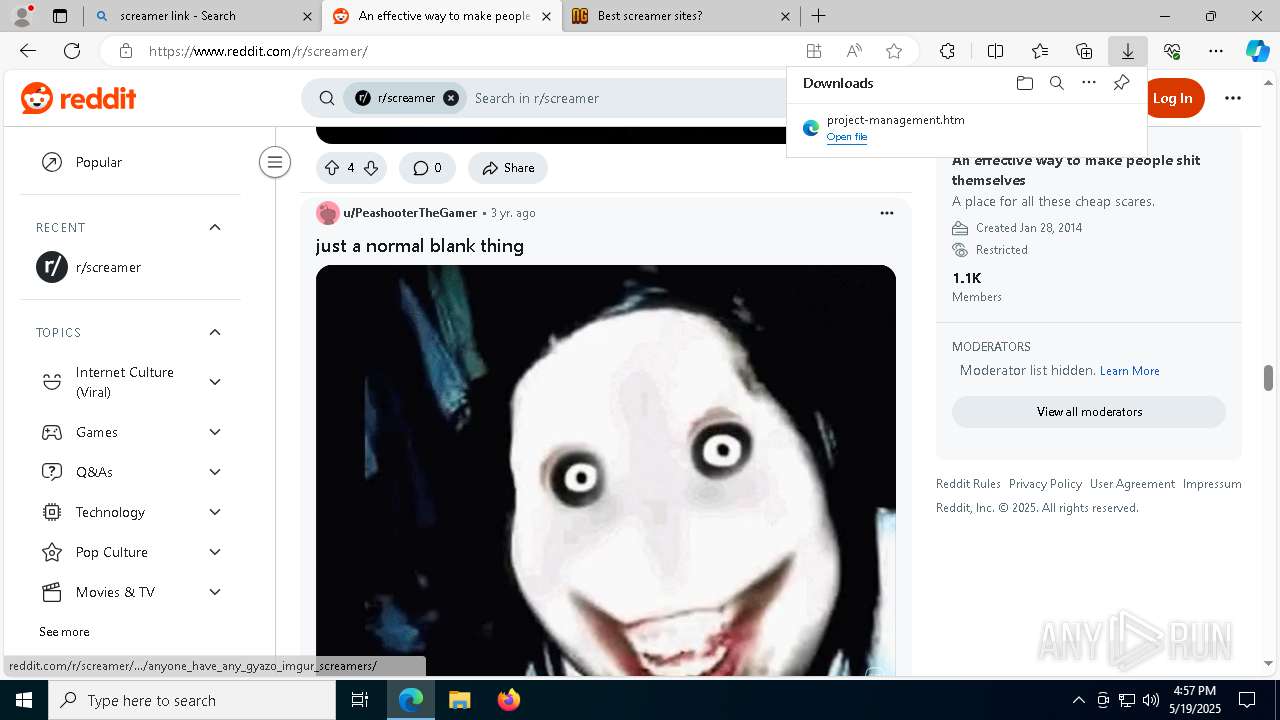The height and width of the screenshot is (720, 1280).
Task: Open downloads folder icon in Downloads panel
Action: point(1024,83)
